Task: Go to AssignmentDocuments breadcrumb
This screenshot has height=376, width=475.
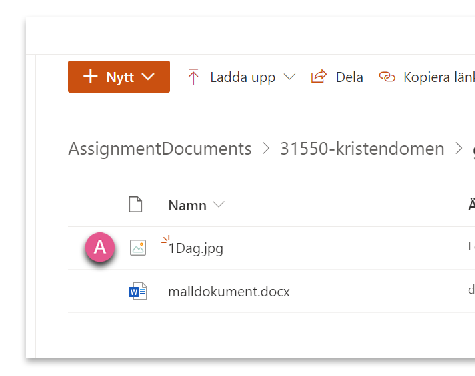Action: [x=160, y=149]
